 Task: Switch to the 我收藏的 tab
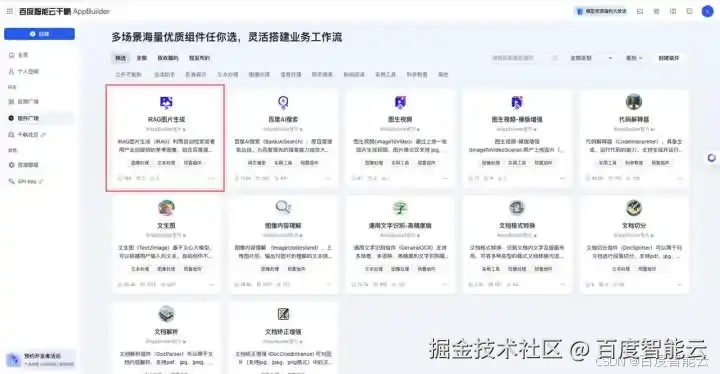168,58
